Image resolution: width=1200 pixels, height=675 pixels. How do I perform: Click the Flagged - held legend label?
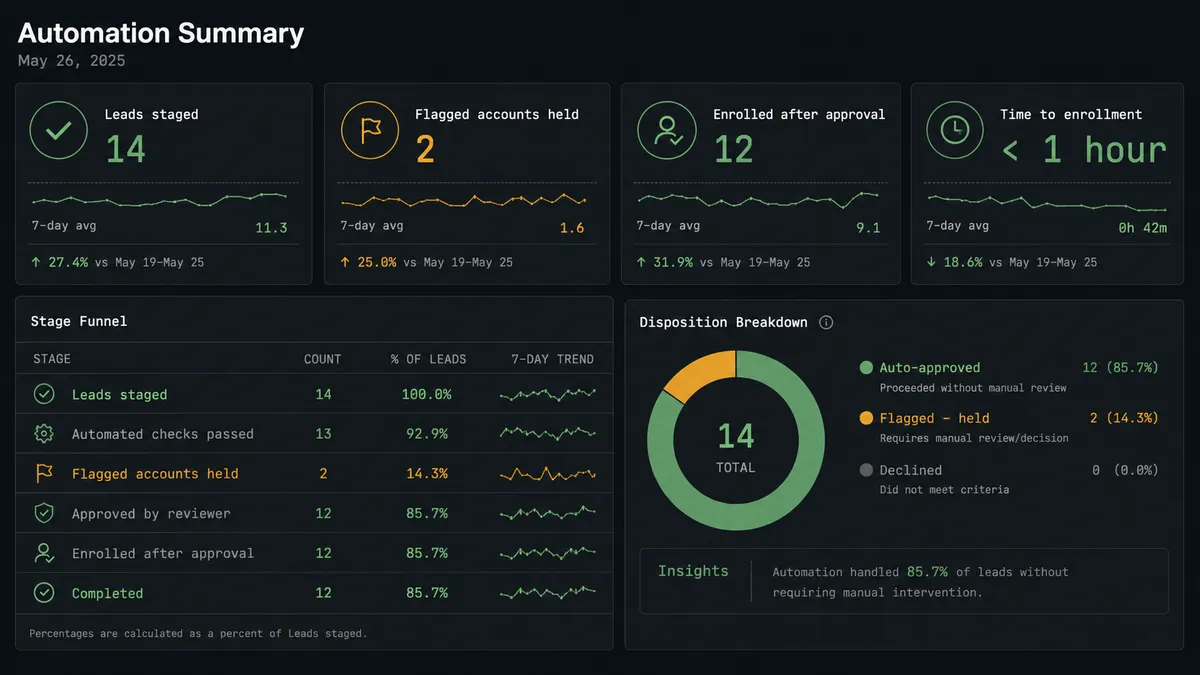pos(934,418)
